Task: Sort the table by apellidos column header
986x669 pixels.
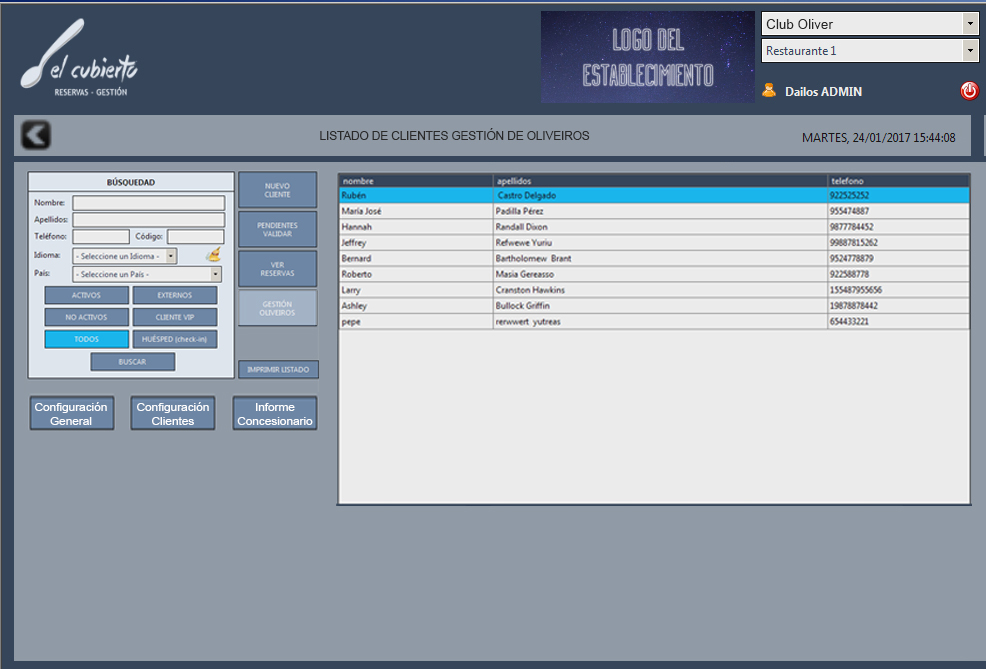Action: (x=660, y=181)
